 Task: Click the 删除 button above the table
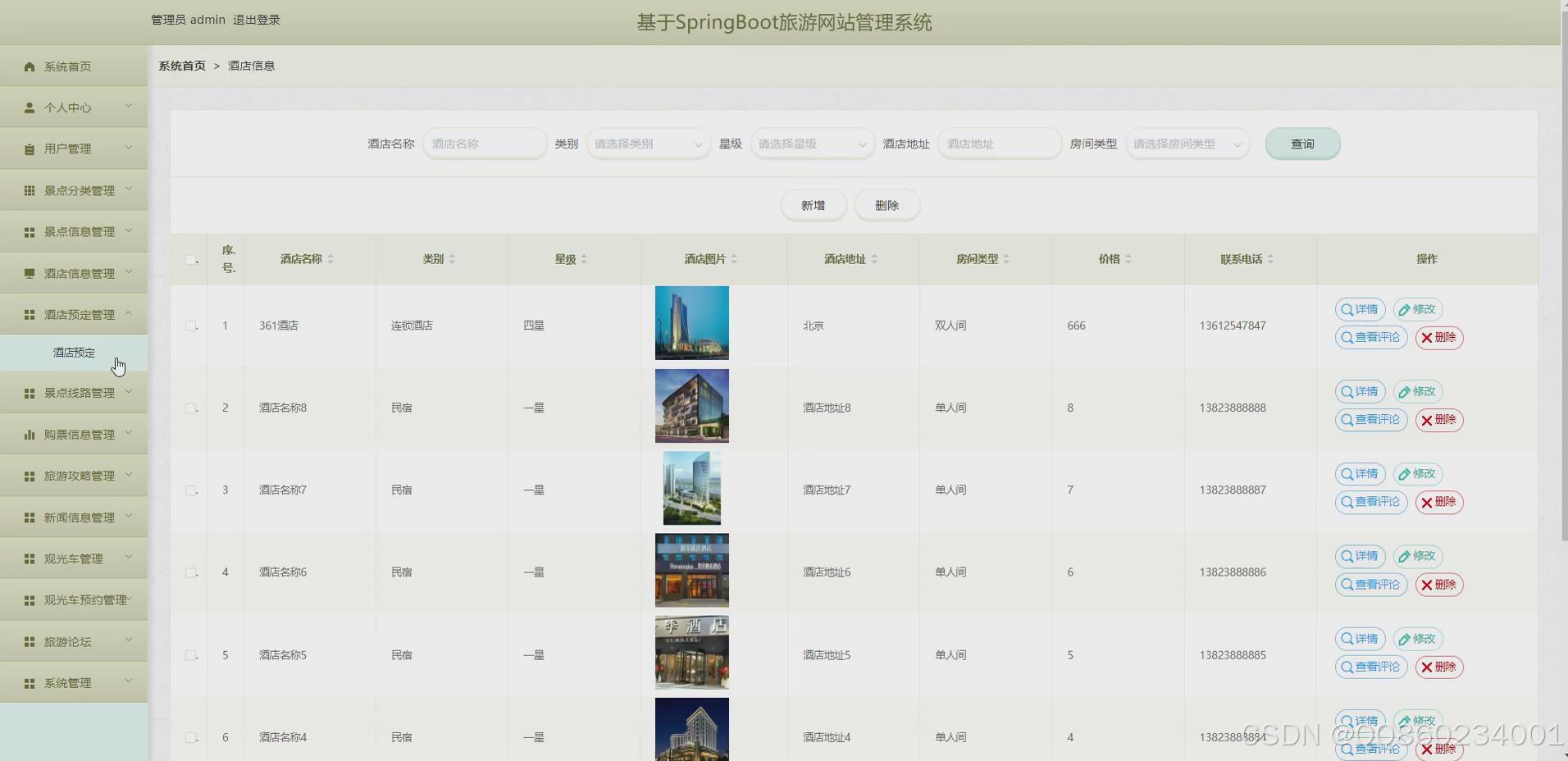[887, 205]
